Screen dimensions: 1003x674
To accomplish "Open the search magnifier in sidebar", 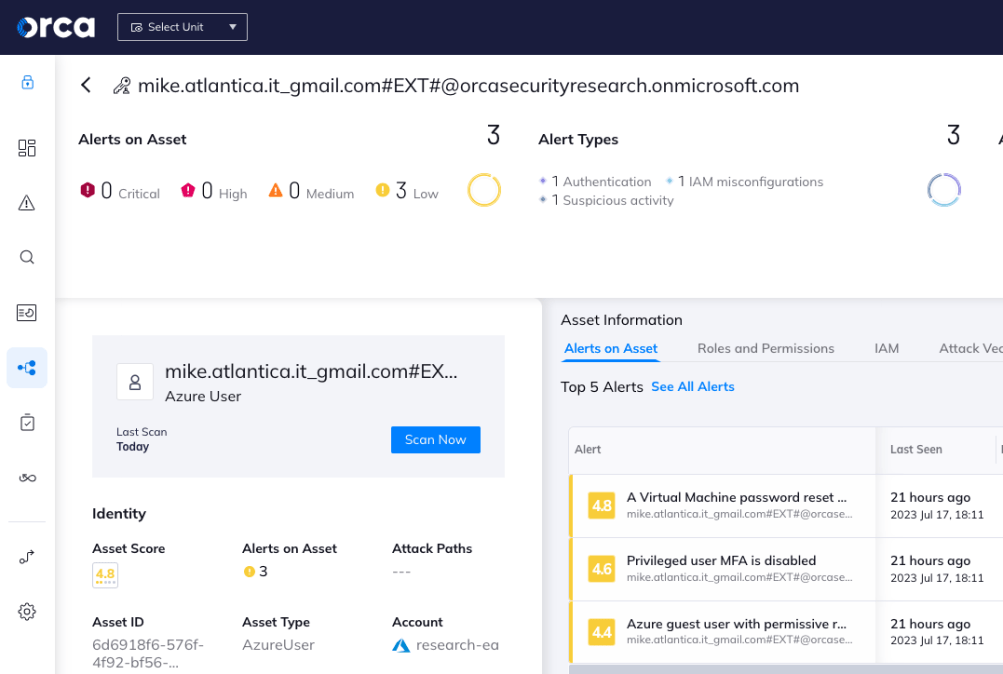I will click(27, 257).
